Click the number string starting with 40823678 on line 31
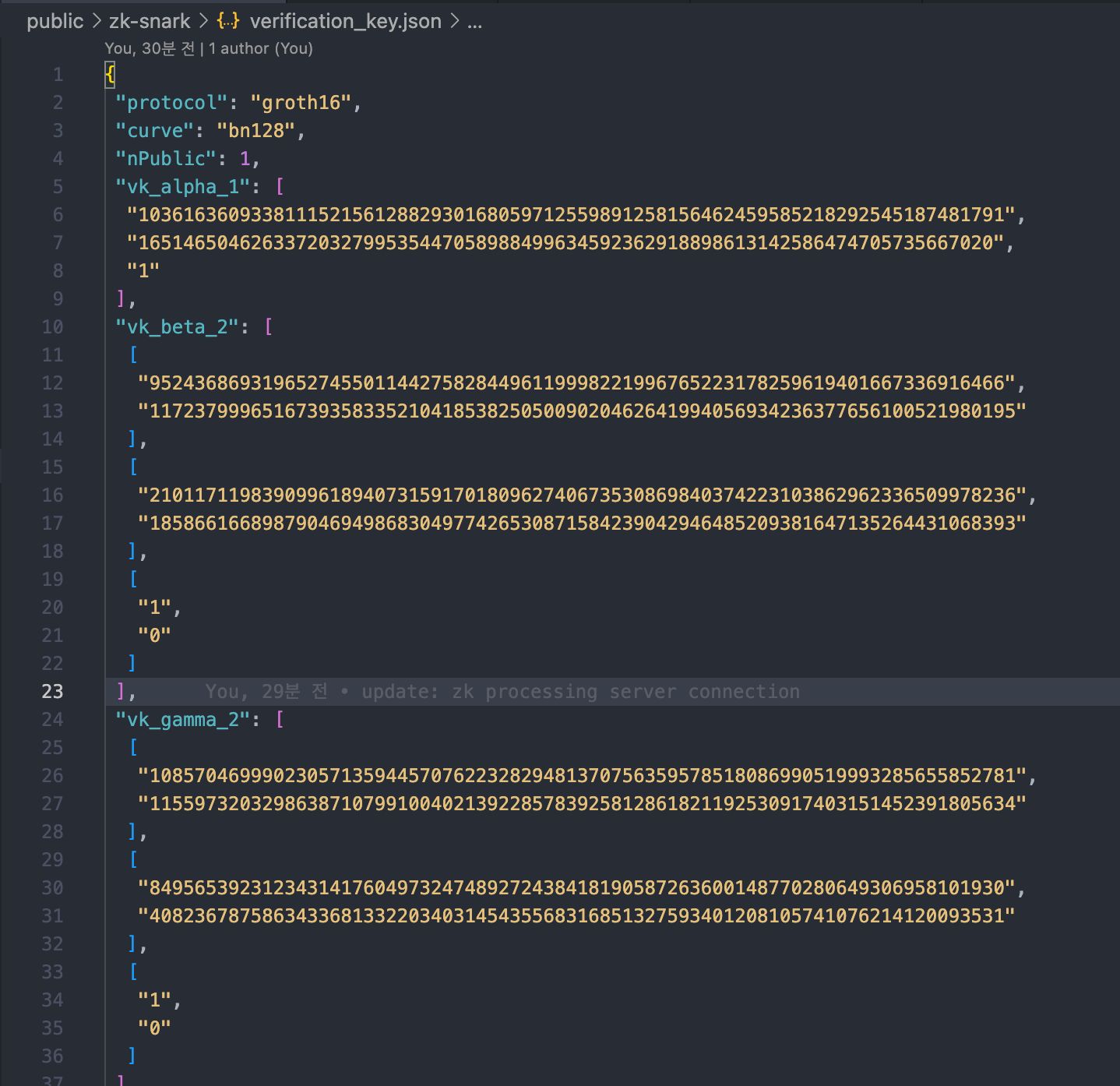 pyautogui.click(x=576, y=916)
